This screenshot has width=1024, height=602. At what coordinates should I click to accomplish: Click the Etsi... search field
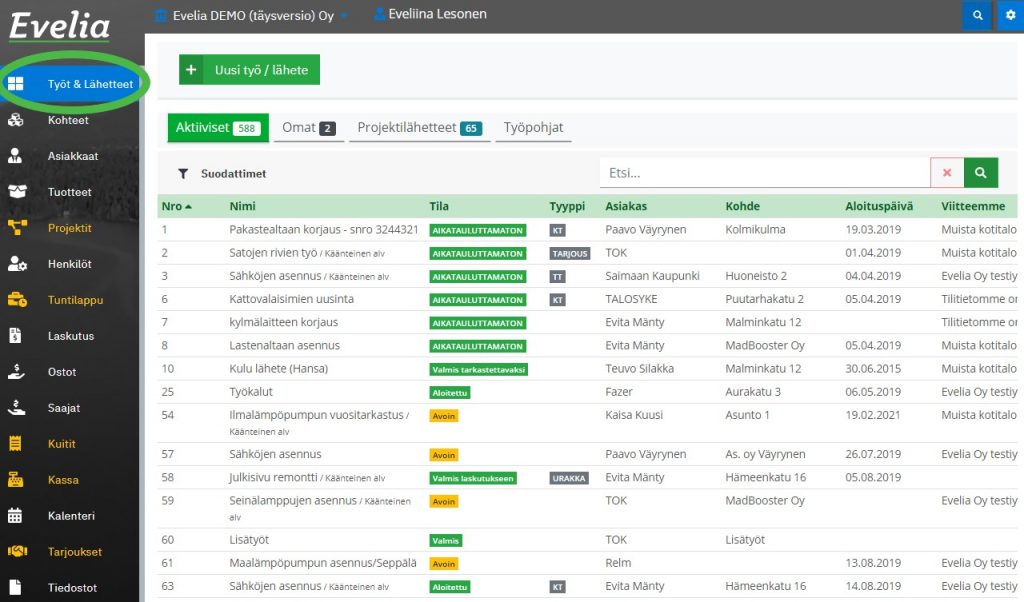click(765, 173)
